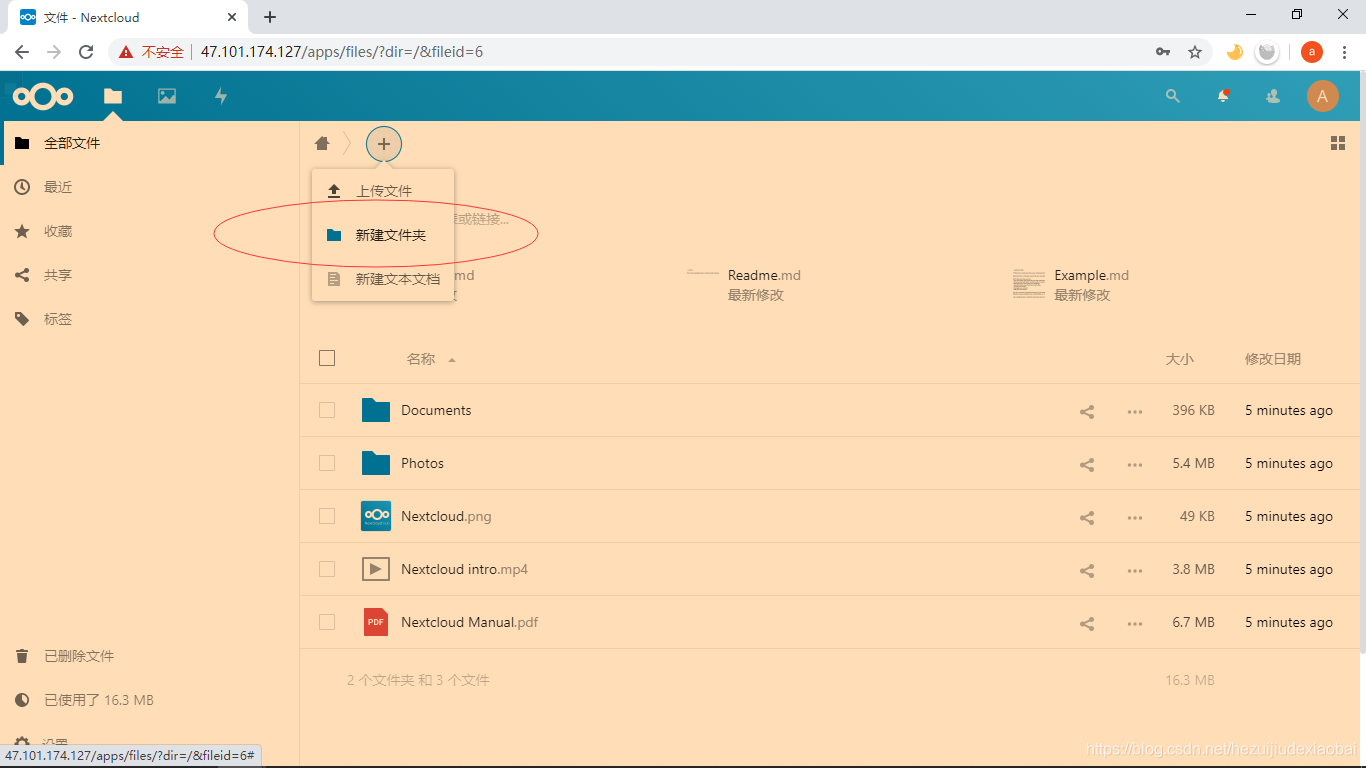The width and height of the screenshot is (1366, 768).
Task: Click the 不安全 site security warning
Action: tap(152, 52)
